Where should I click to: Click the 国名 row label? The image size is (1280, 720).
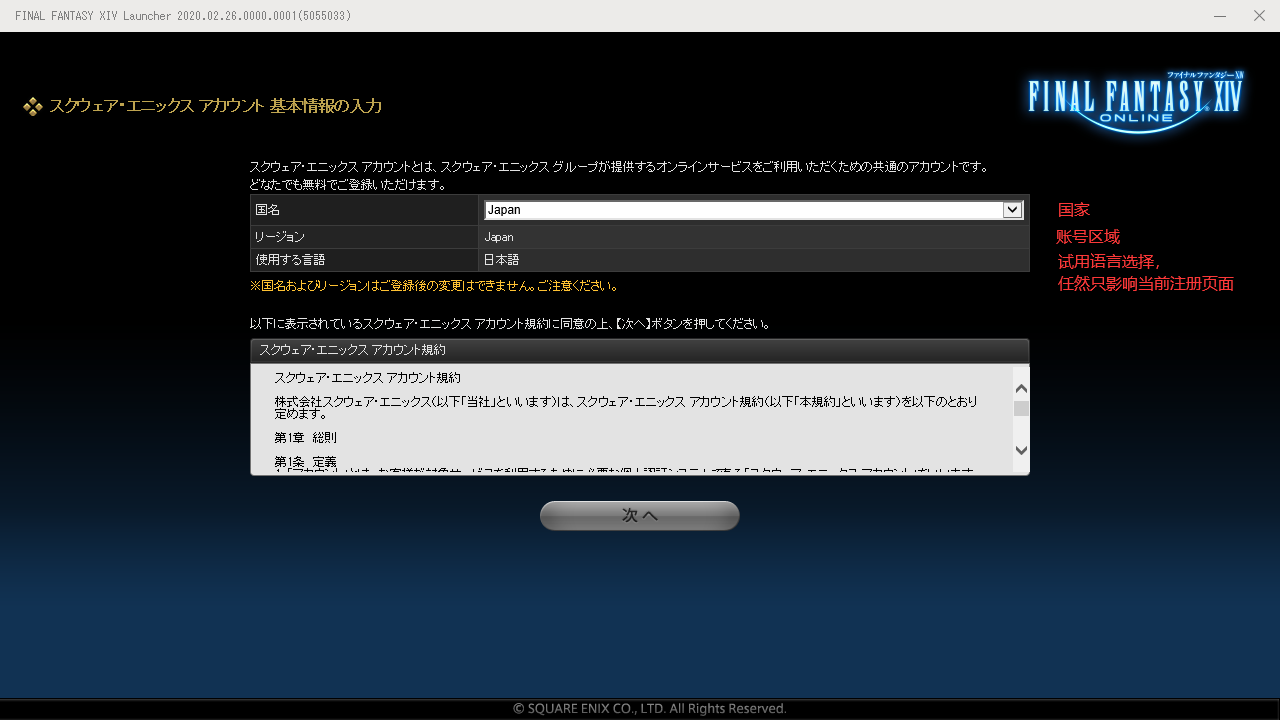click(268, 210)
